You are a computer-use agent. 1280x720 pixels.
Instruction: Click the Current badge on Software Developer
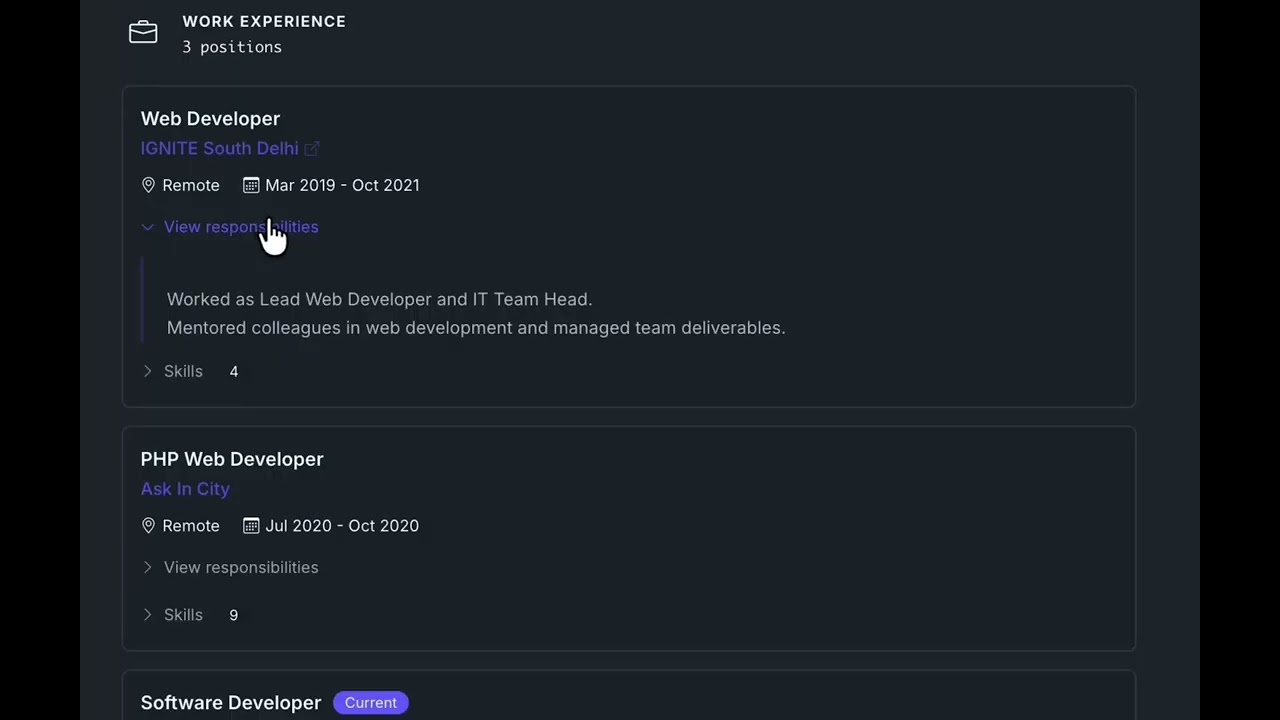tap(370, 703)
